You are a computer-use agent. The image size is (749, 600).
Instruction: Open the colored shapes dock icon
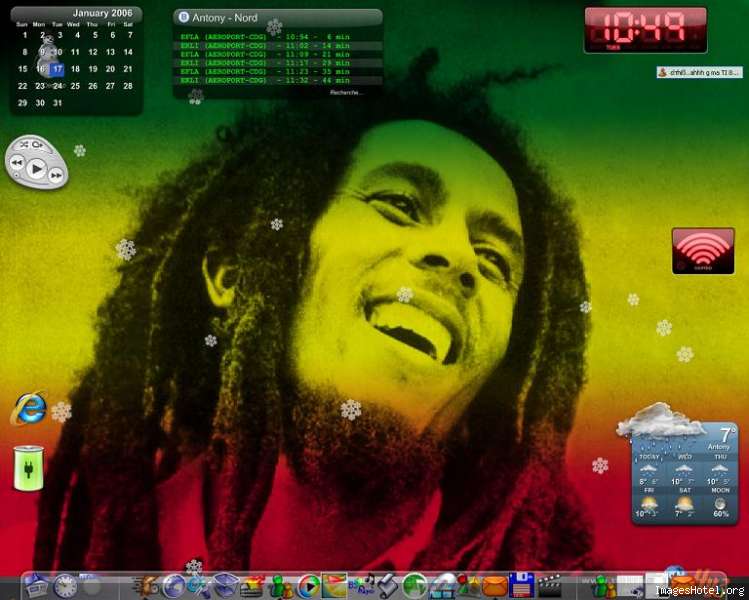pos(469,585)
